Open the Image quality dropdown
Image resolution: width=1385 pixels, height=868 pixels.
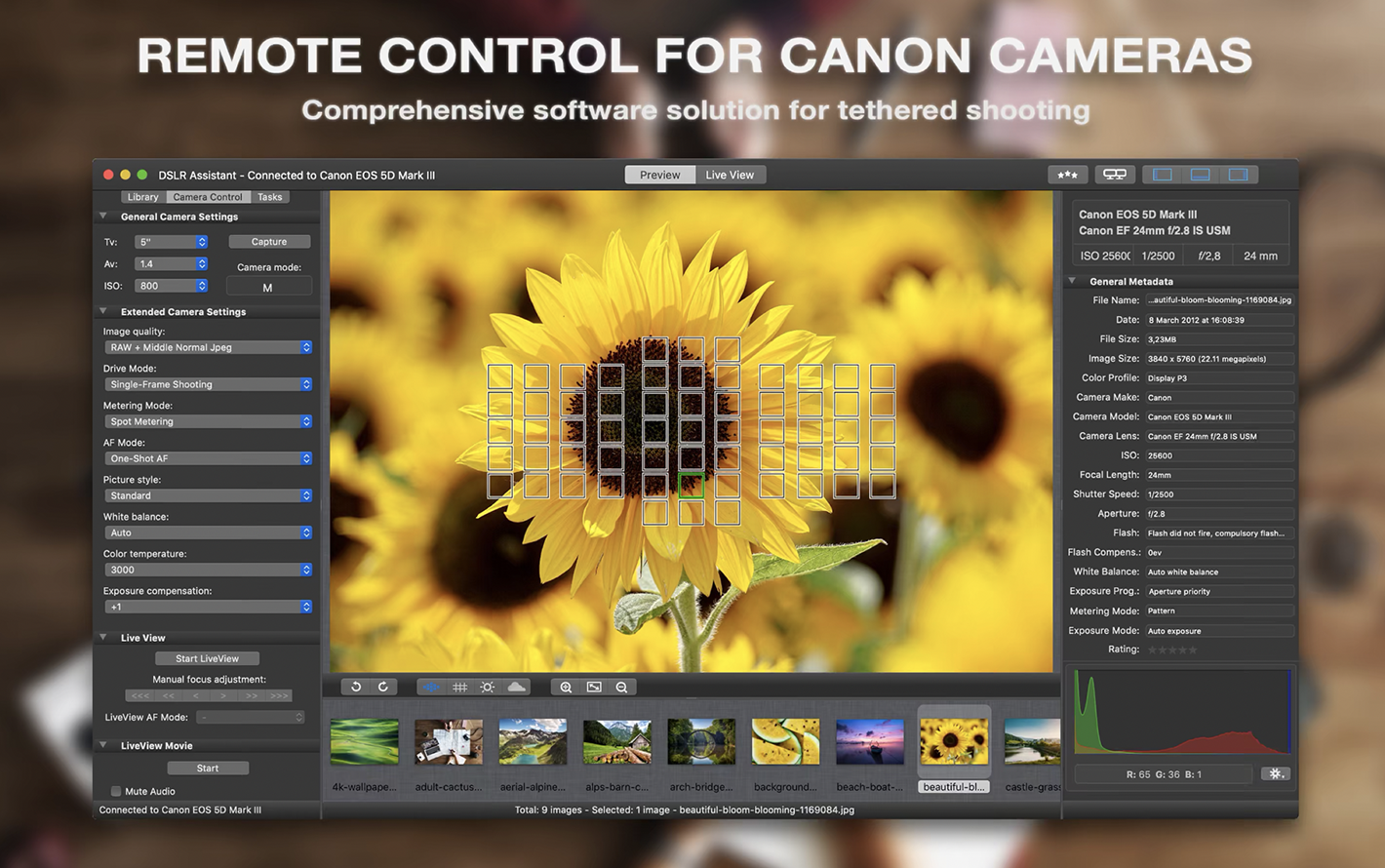209,347
